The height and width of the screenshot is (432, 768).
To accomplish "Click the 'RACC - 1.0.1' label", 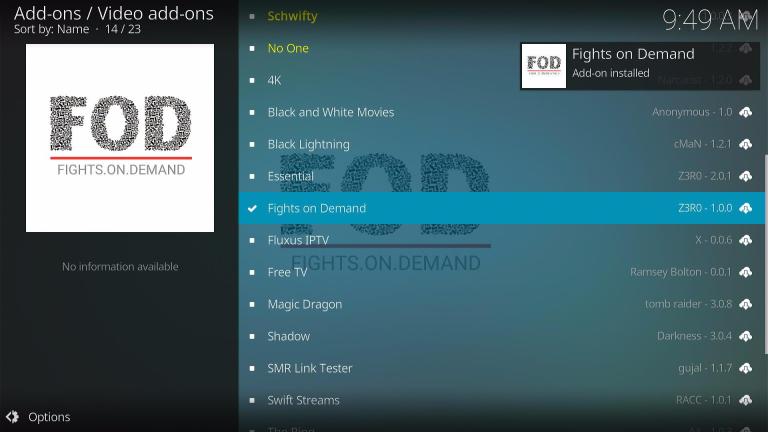I will pos(704,400).
